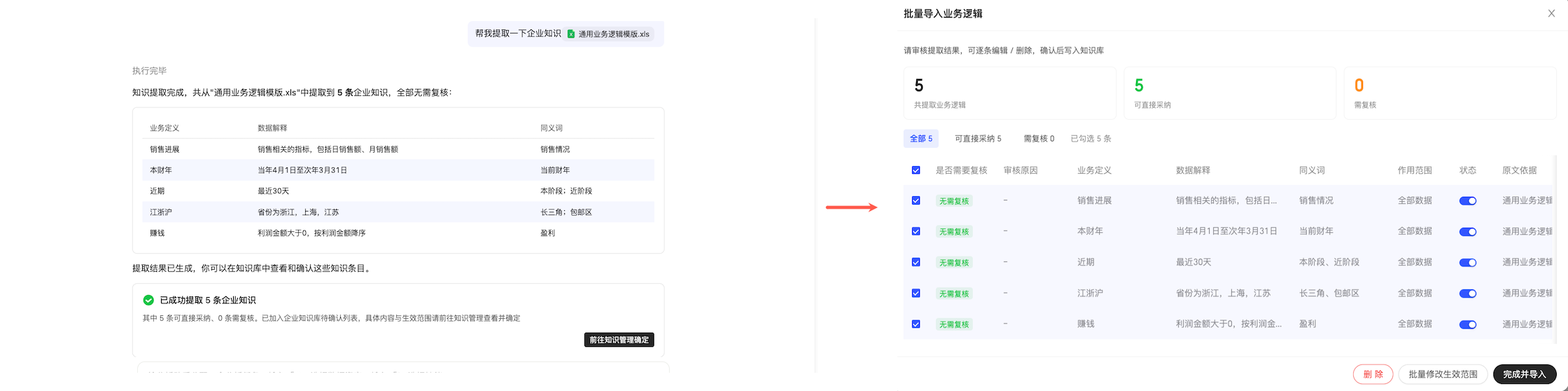Turn off status switch for 近期

click(x=1468, y=263)
